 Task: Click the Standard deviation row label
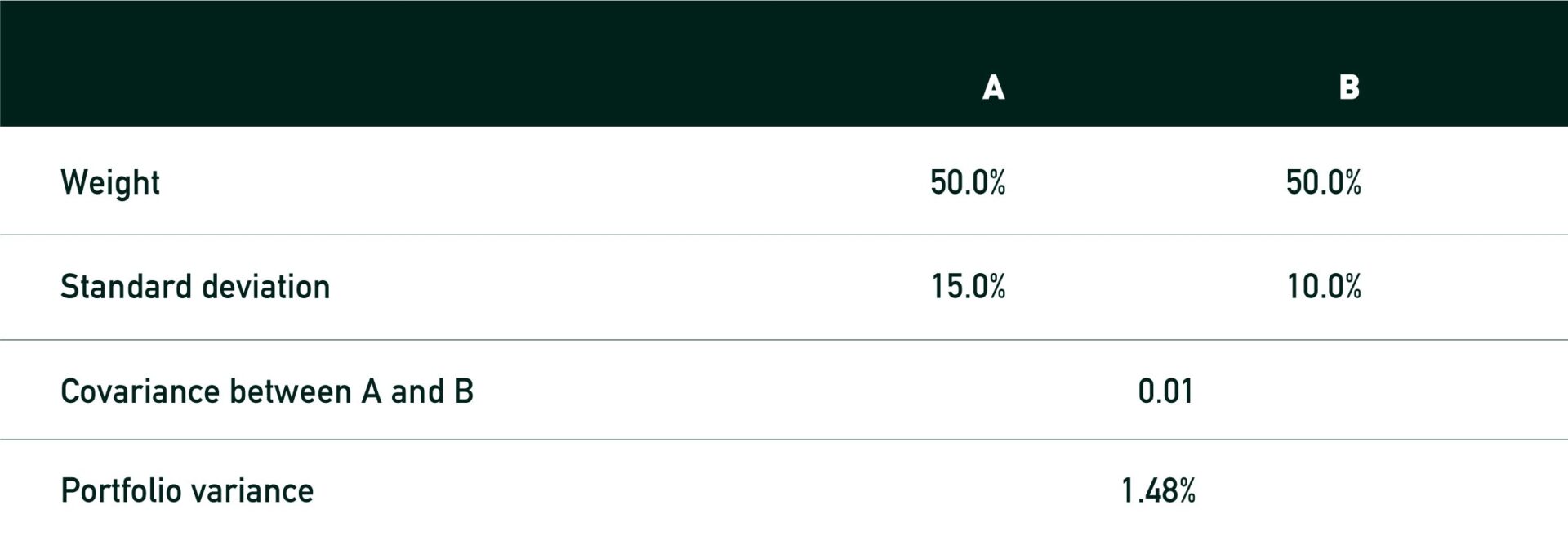pos(195,287)
